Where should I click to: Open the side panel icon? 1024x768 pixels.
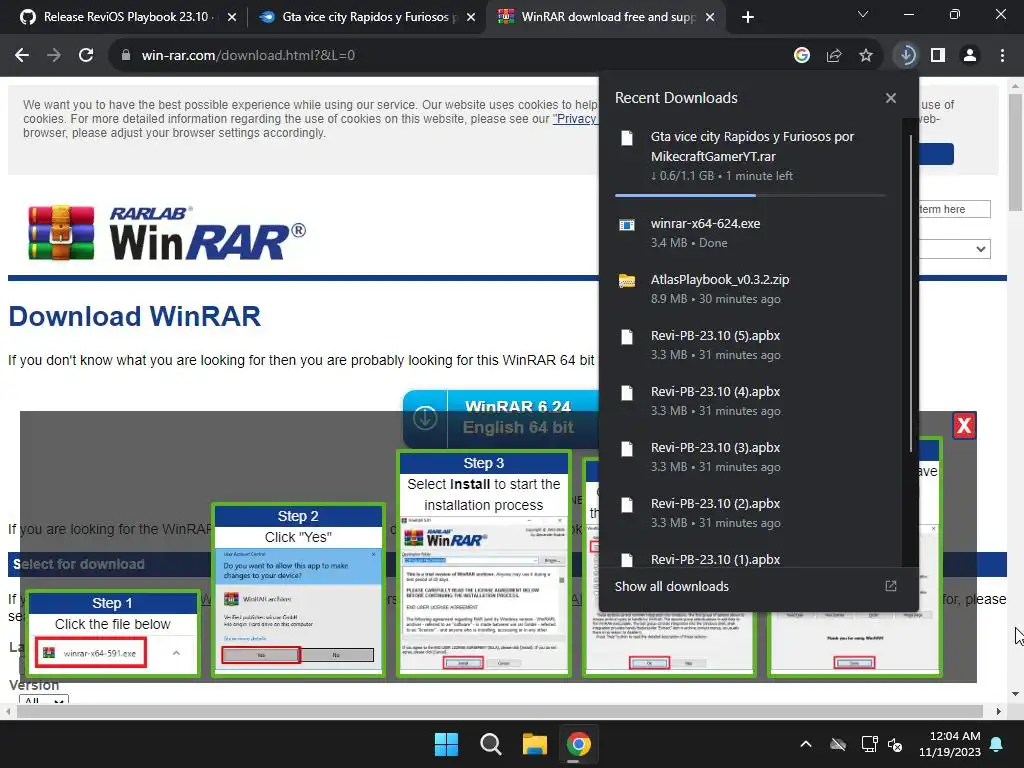[938, 56]
